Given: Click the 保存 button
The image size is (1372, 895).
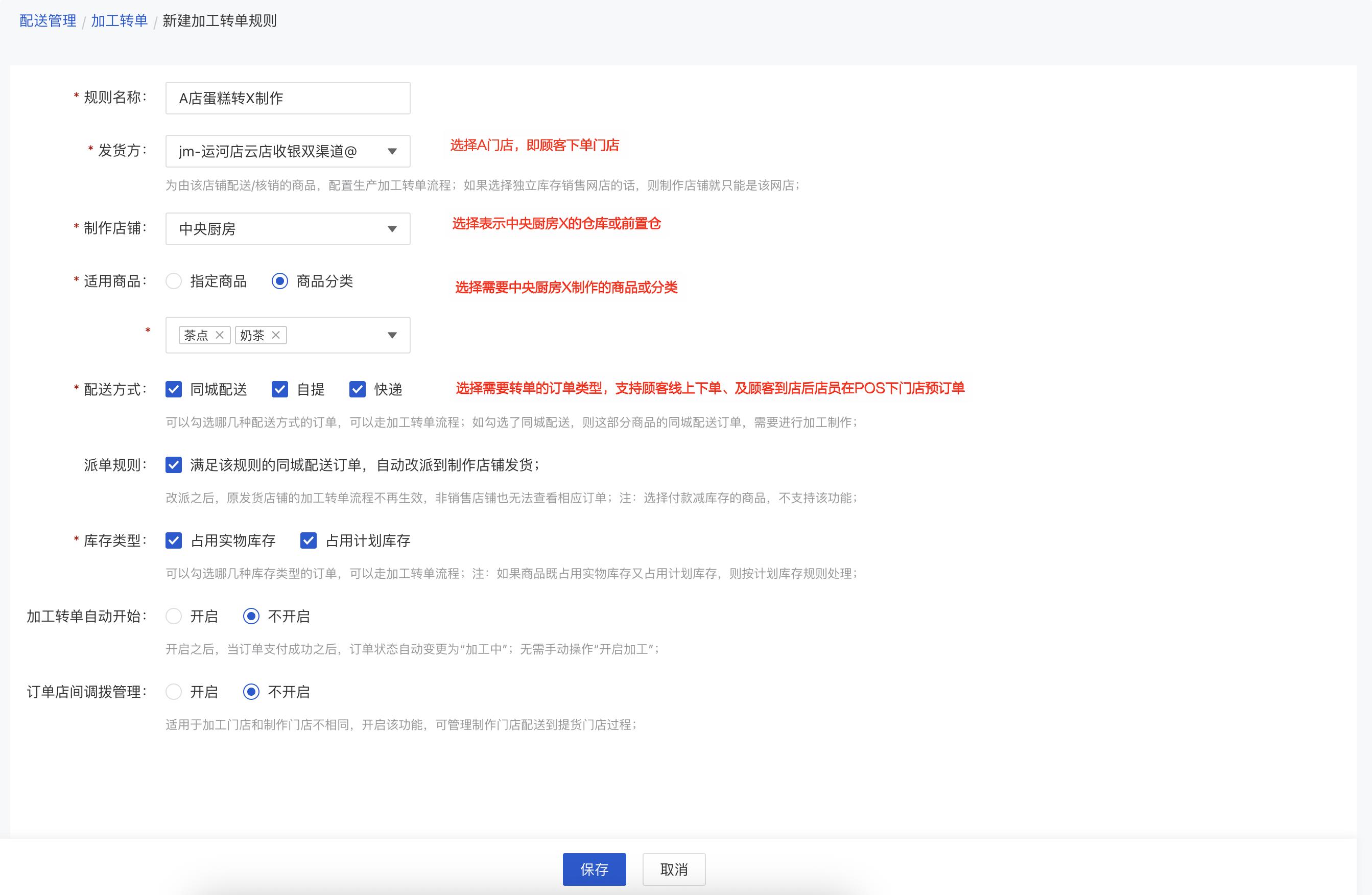Looking at the screenshot, I should coord(594,869).
